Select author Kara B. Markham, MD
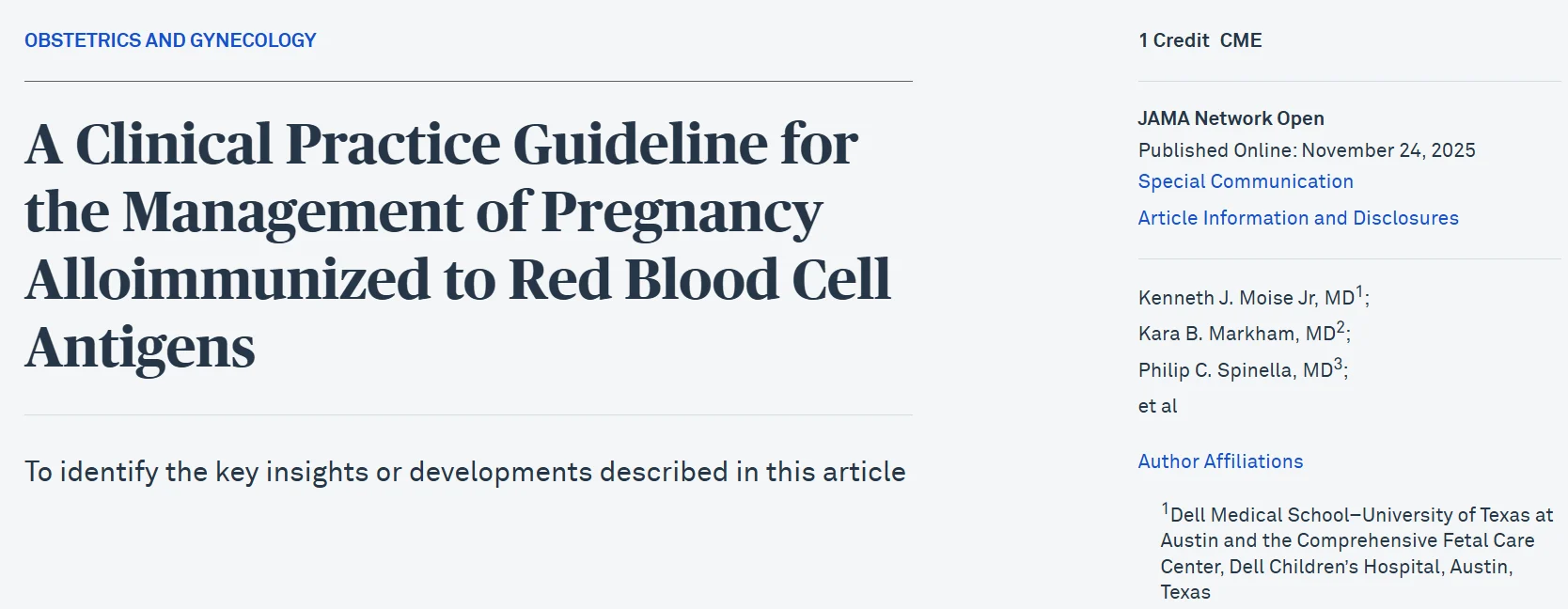 pos(1236,334)
